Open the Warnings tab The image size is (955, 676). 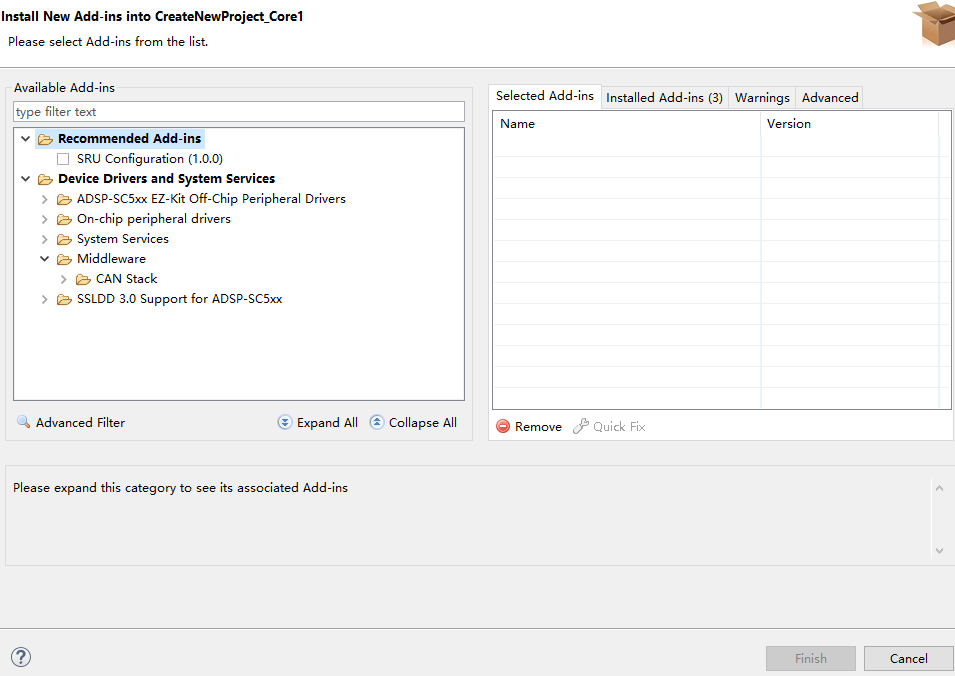(x=762, y=97)
